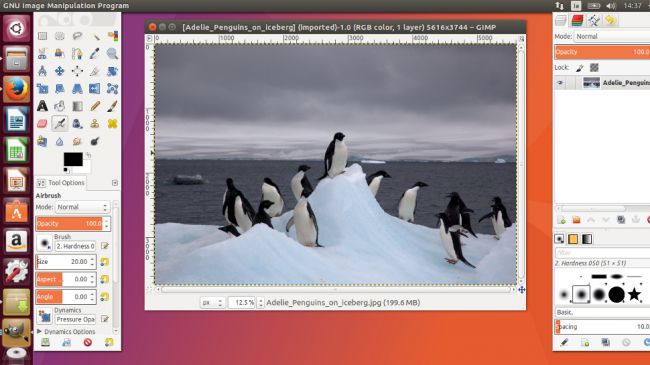The width and height of the screenshot is (650, 365).
Task: Choose the Blend gradient tool
Action: 78,106
